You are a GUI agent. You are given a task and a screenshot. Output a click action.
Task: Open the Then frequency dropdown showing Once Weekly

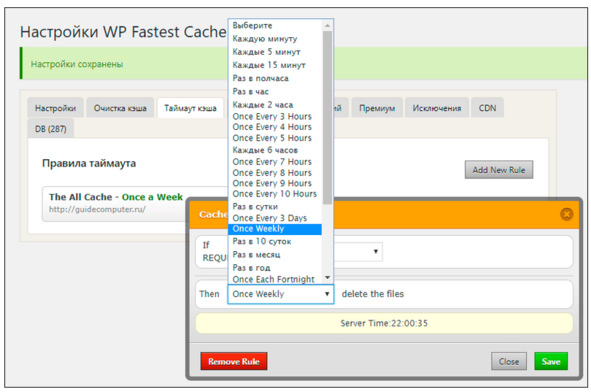pyautogui.click(x=280, y=294)
